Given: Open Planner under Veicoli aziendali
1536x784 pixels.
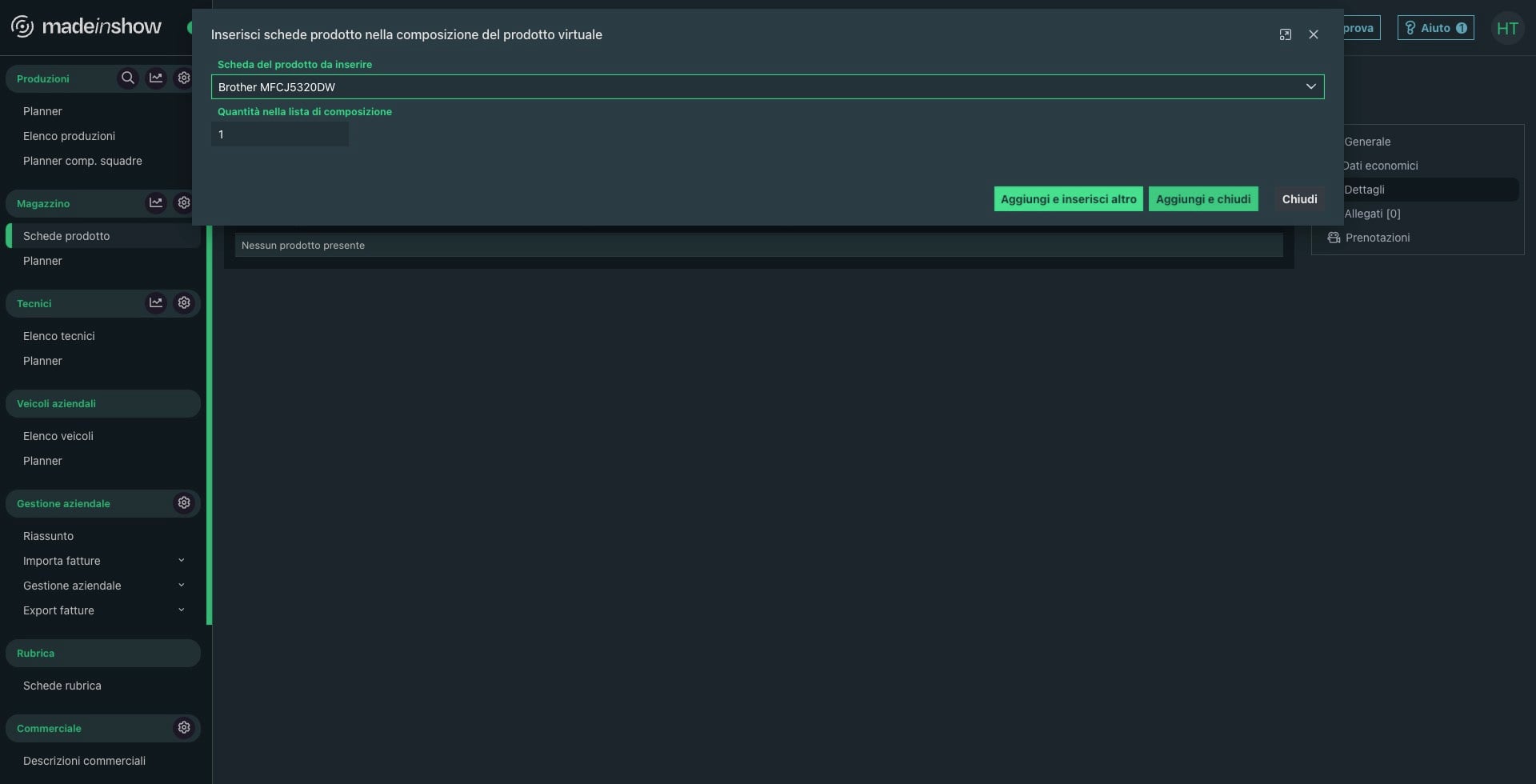Looking at the screenshot, I should point(42,461).
